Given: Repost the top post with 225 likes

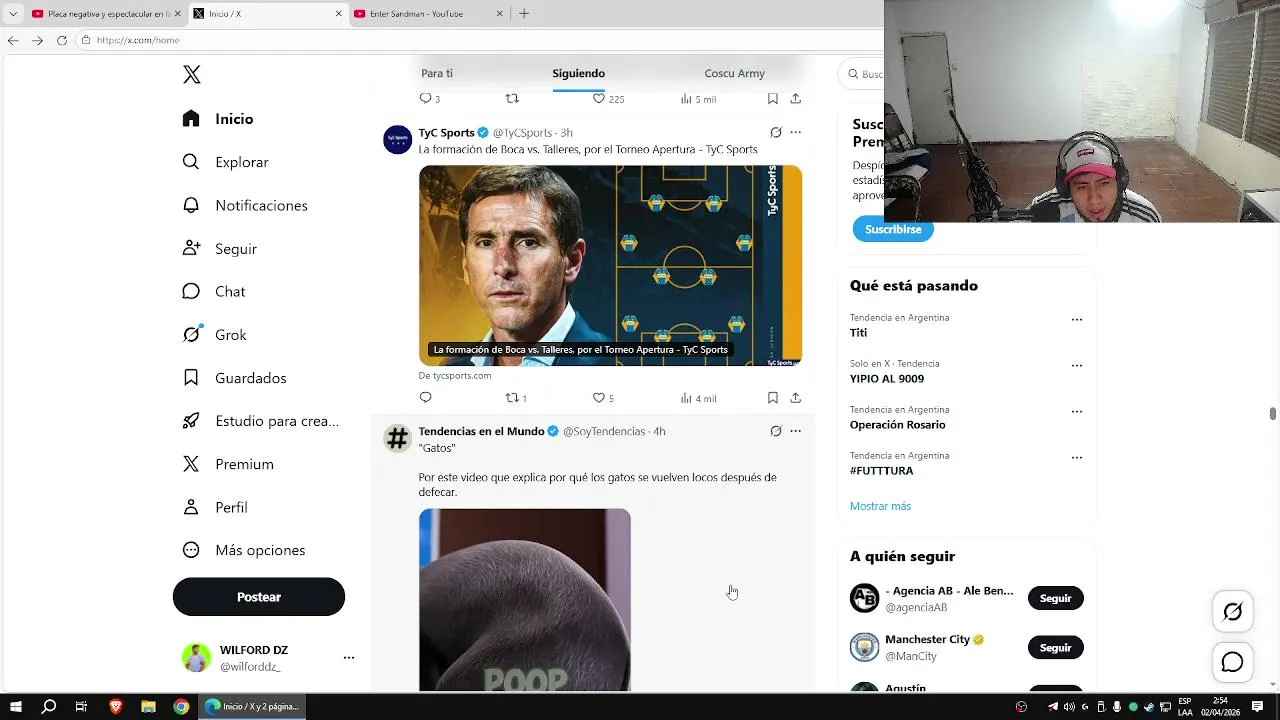Looking at the screenshot, I should [512, 98].
